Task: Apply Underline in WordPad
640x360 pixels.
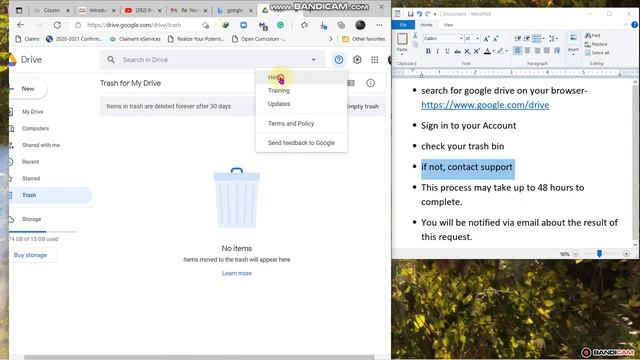Action: [x=447, y=51]
